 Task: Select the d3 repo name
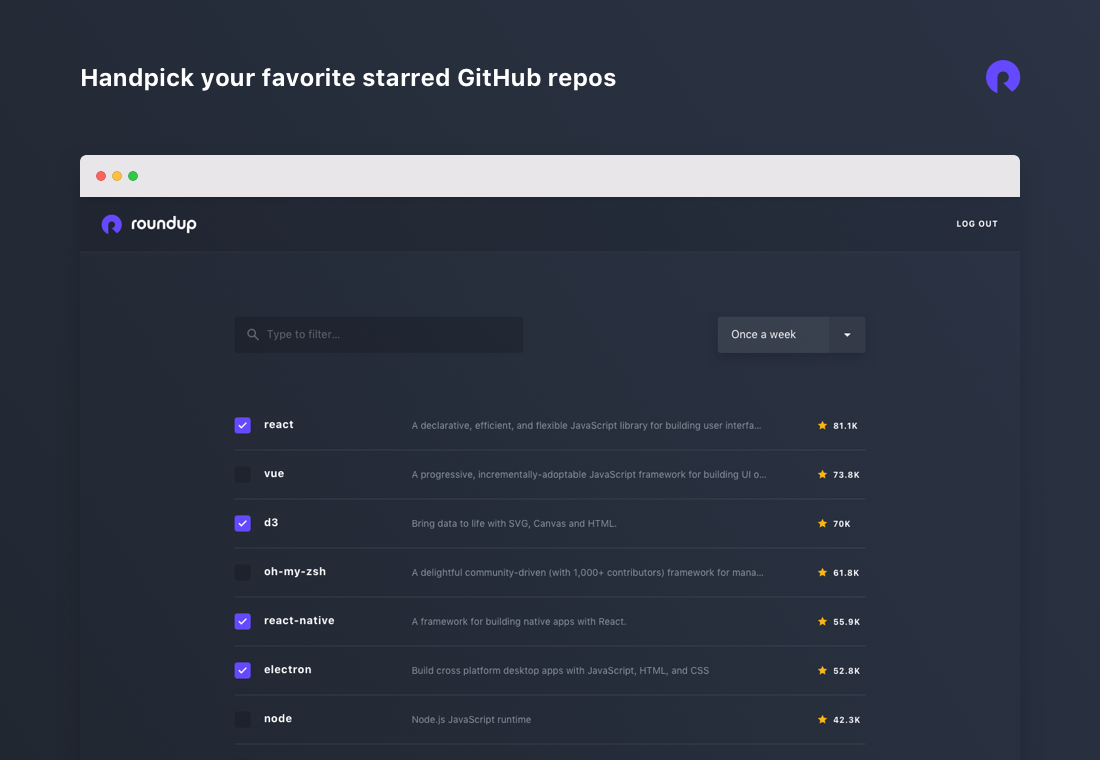click(x=271, y=523)
